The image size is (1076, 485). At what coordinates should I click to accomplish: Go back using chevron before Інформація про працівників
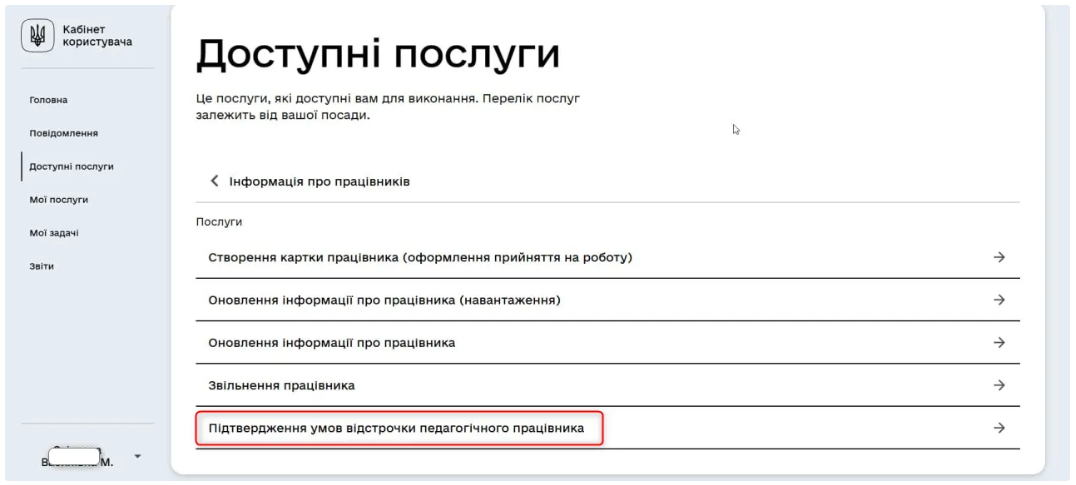click(x=213, y=182)
